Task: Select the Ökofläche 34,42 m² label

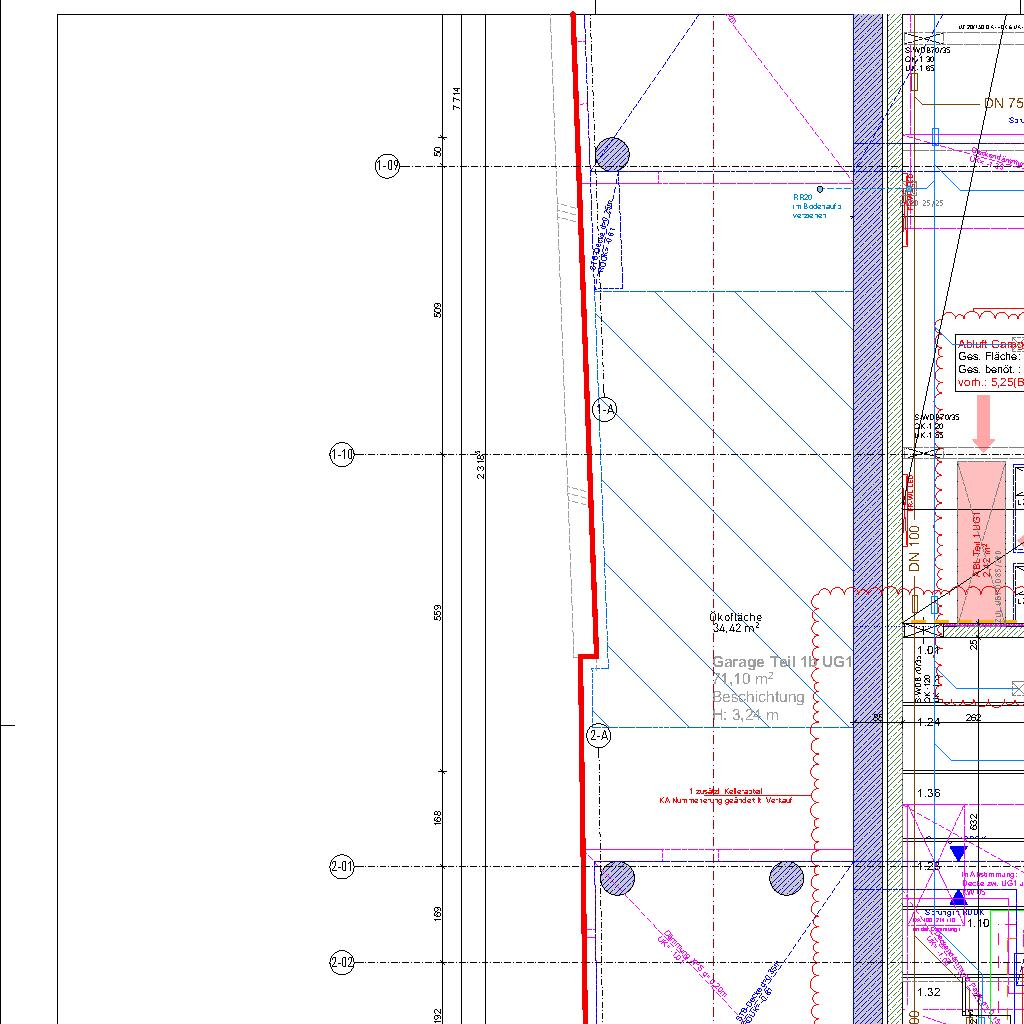Action: (x=735, y=623)
